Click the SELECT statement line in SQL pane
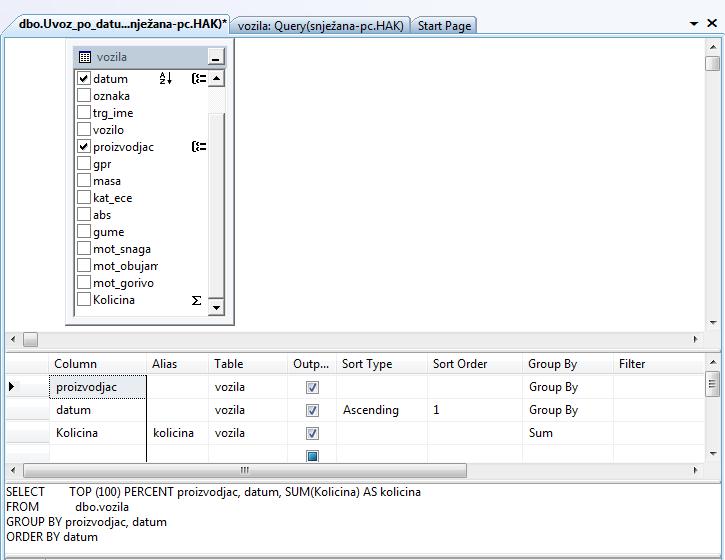The image size is (725, 560). point(213,492)
